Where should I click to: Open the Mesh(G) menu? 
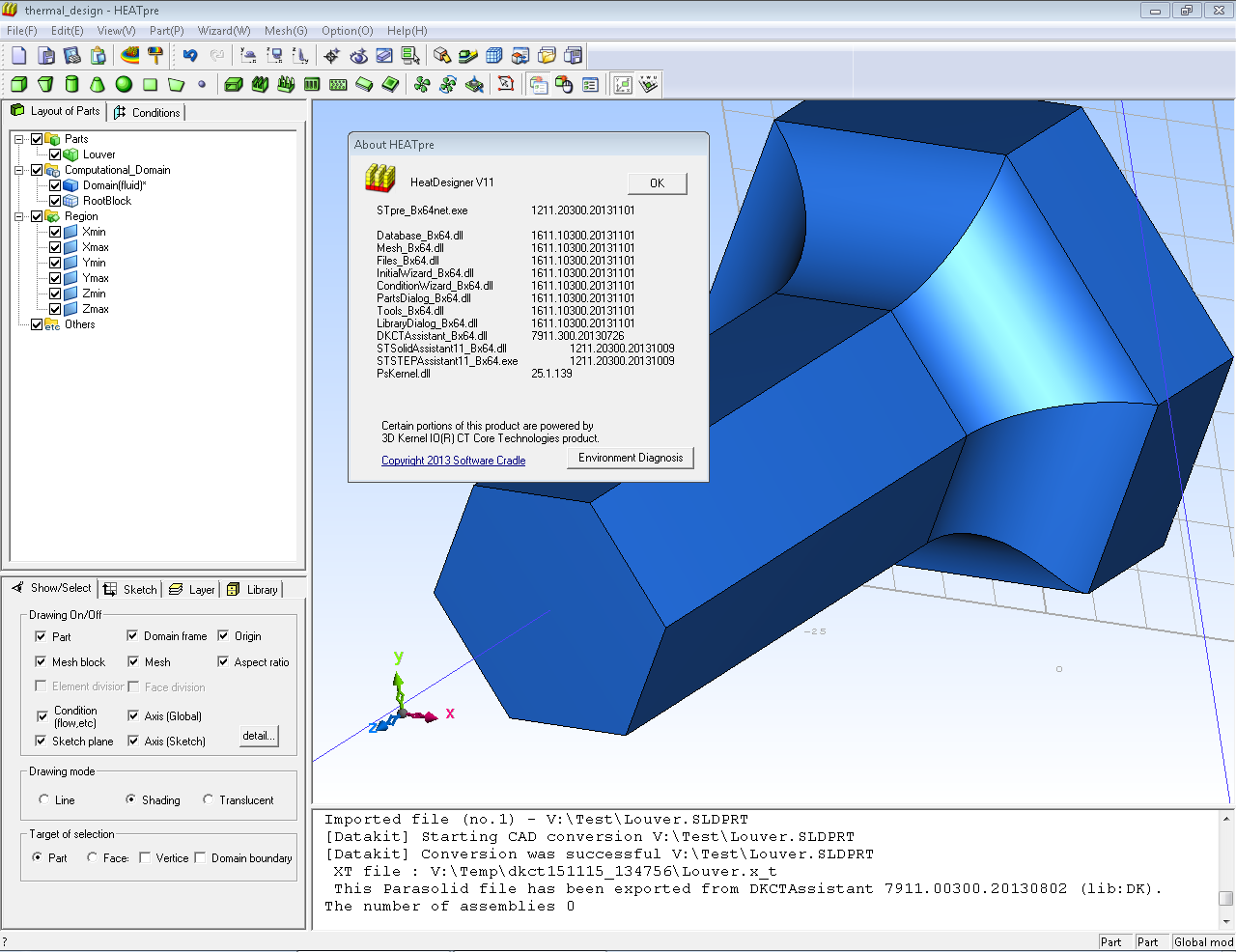(x=286, y=31)
